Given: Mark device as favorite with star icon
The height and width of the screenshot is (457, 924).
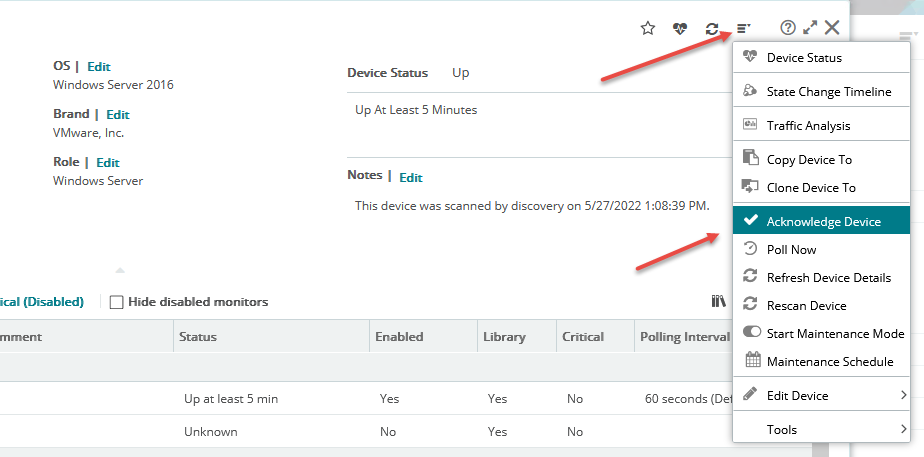Looking at the screenshot, I should point(648,28).
